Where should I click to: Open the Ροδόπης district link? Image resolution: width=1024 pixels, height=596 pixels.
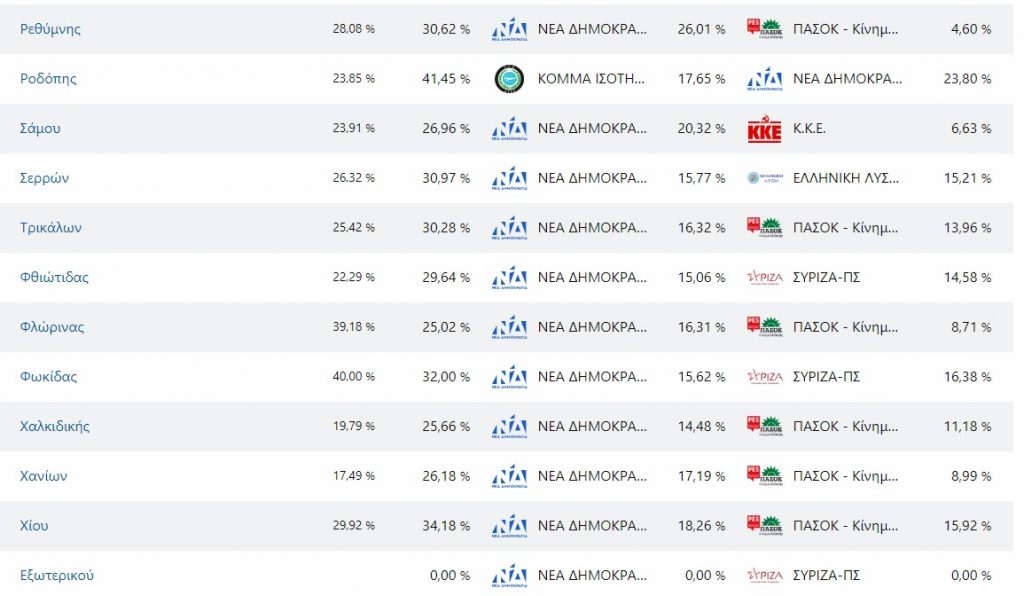(x=48, y=79)
